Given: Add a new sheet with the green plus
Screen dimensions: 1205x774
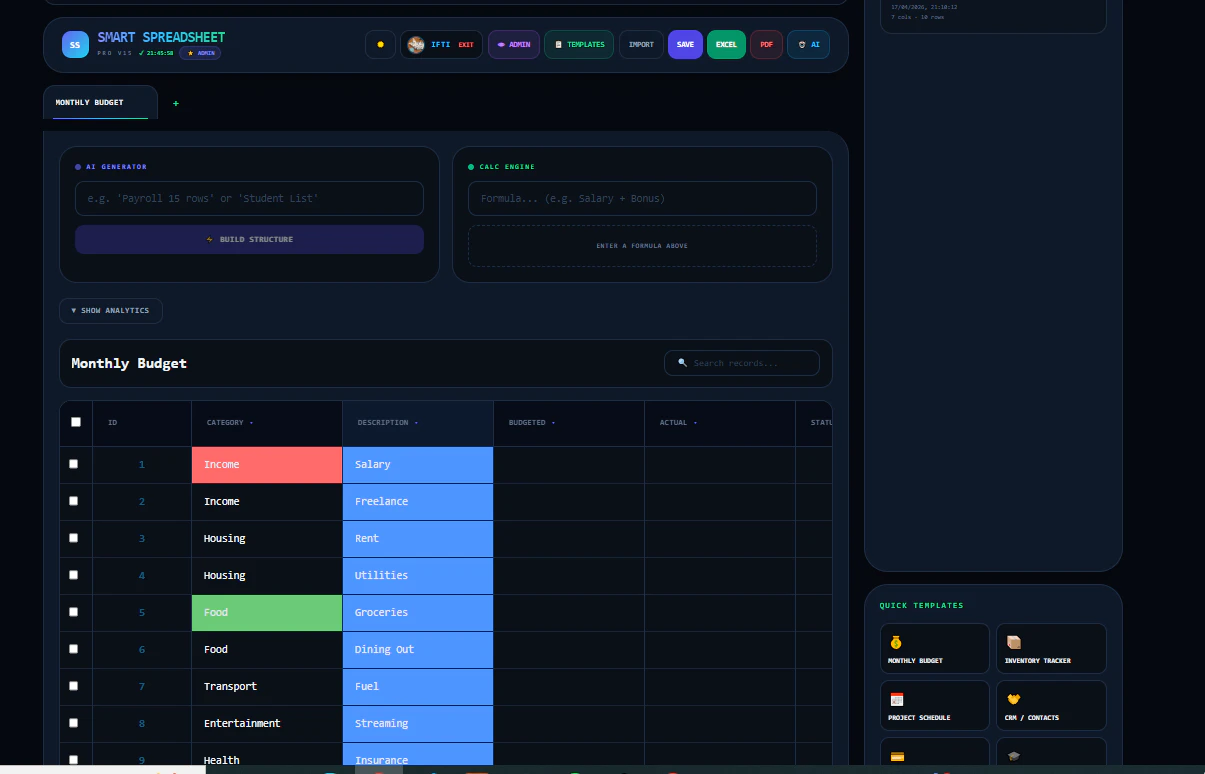Looking at the screenshot, I should pos(176,103).
